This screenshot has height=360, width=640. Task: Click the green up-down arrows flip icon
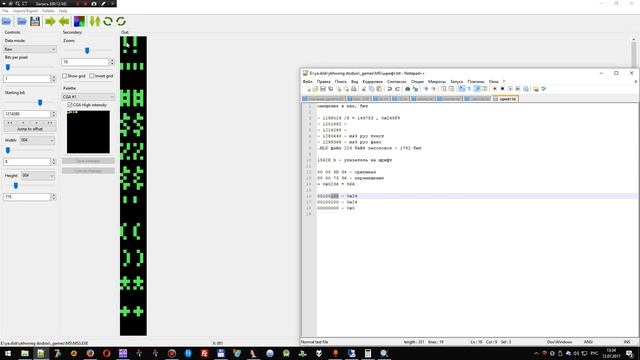(95, 21)
